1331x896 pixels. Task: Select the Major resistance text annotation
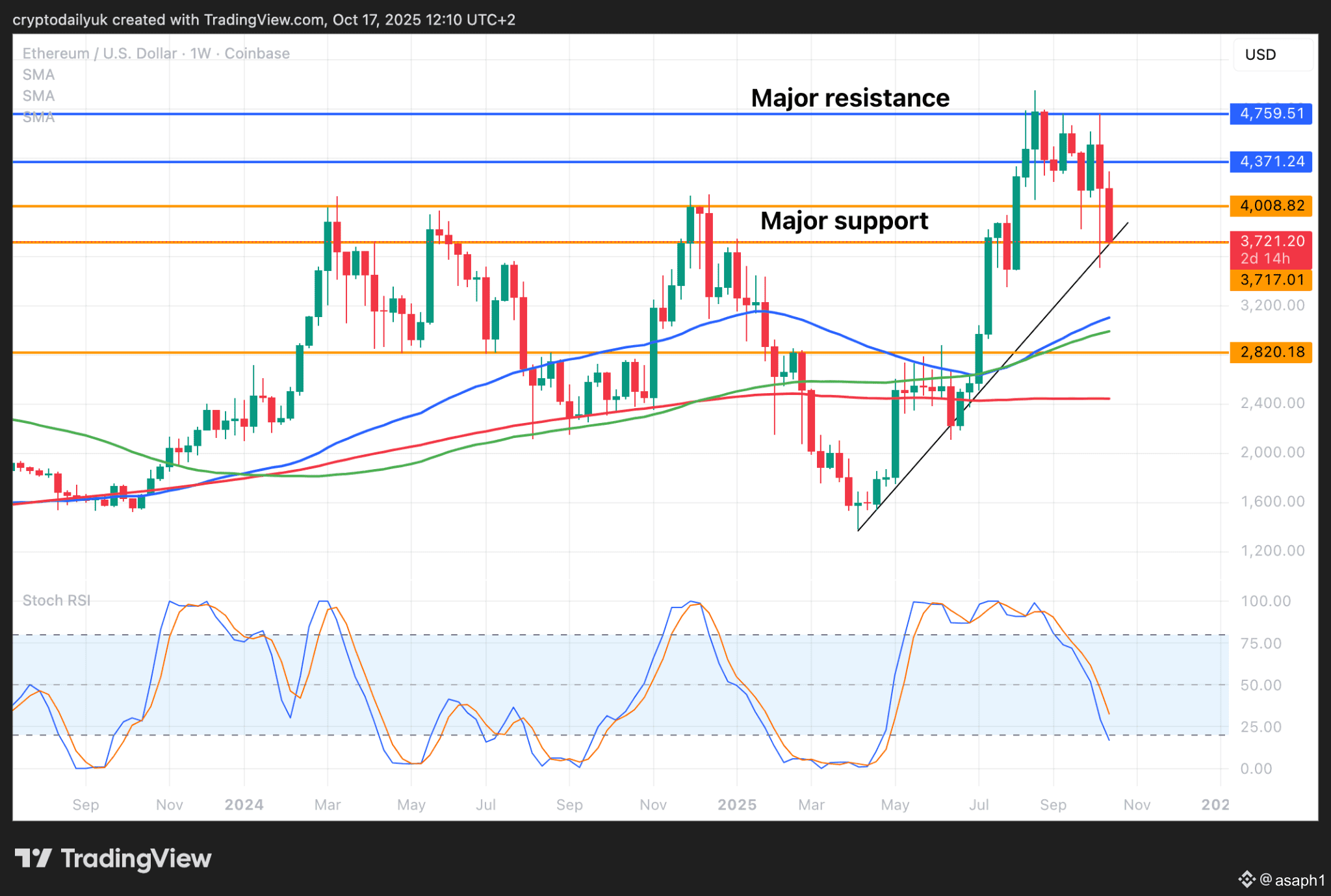(x=849, y=98)
